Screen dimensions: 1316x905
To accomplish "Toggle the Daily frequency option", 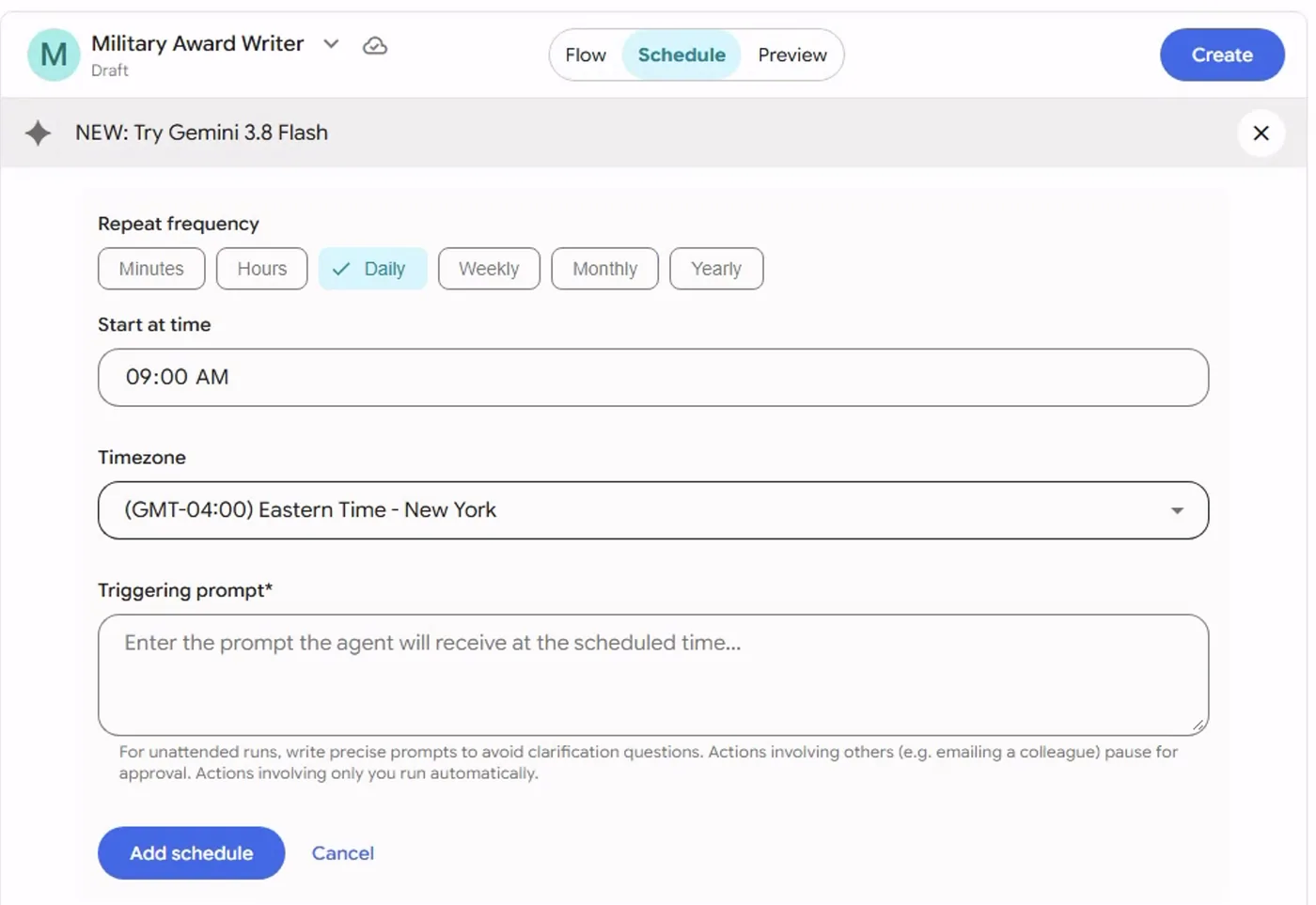I will point(373,269).
